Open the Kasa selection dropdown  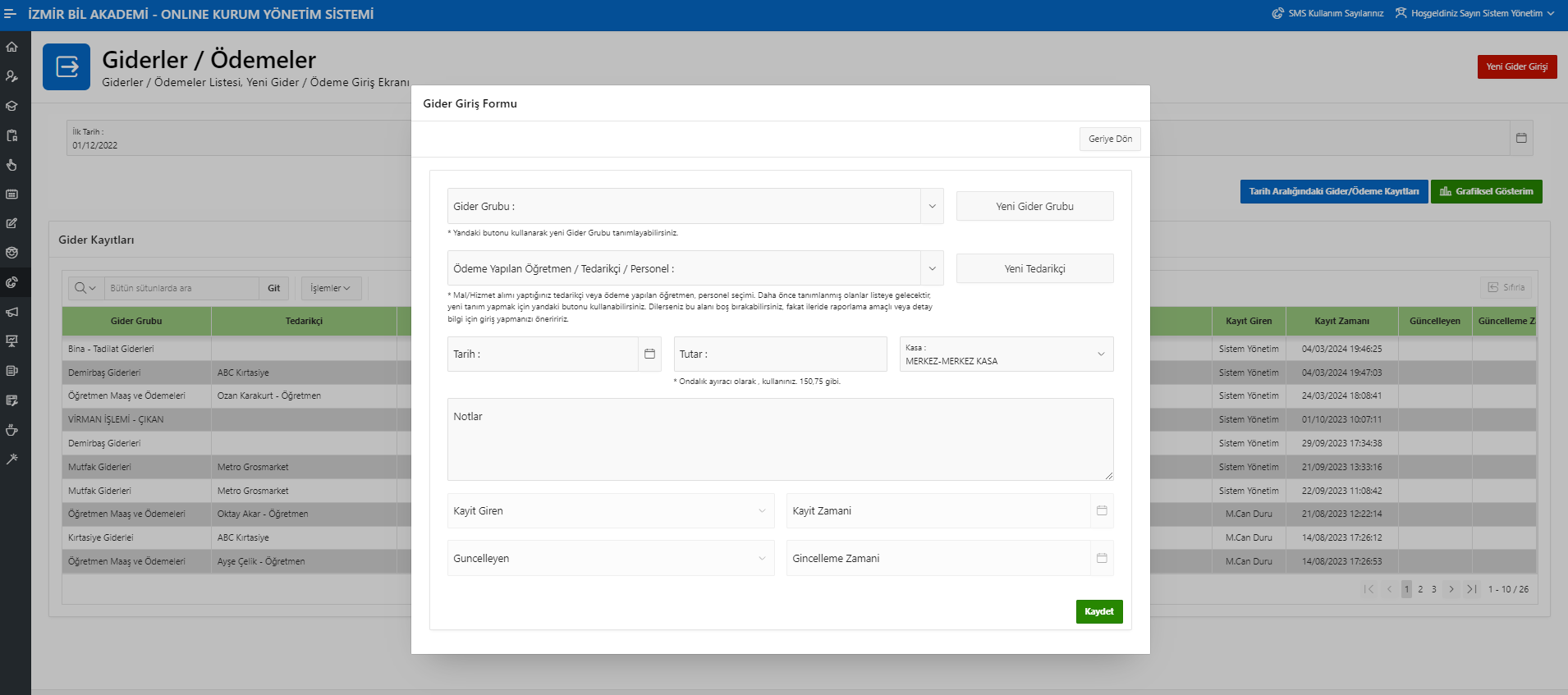pyautogui.click(x=1100, y=354)
